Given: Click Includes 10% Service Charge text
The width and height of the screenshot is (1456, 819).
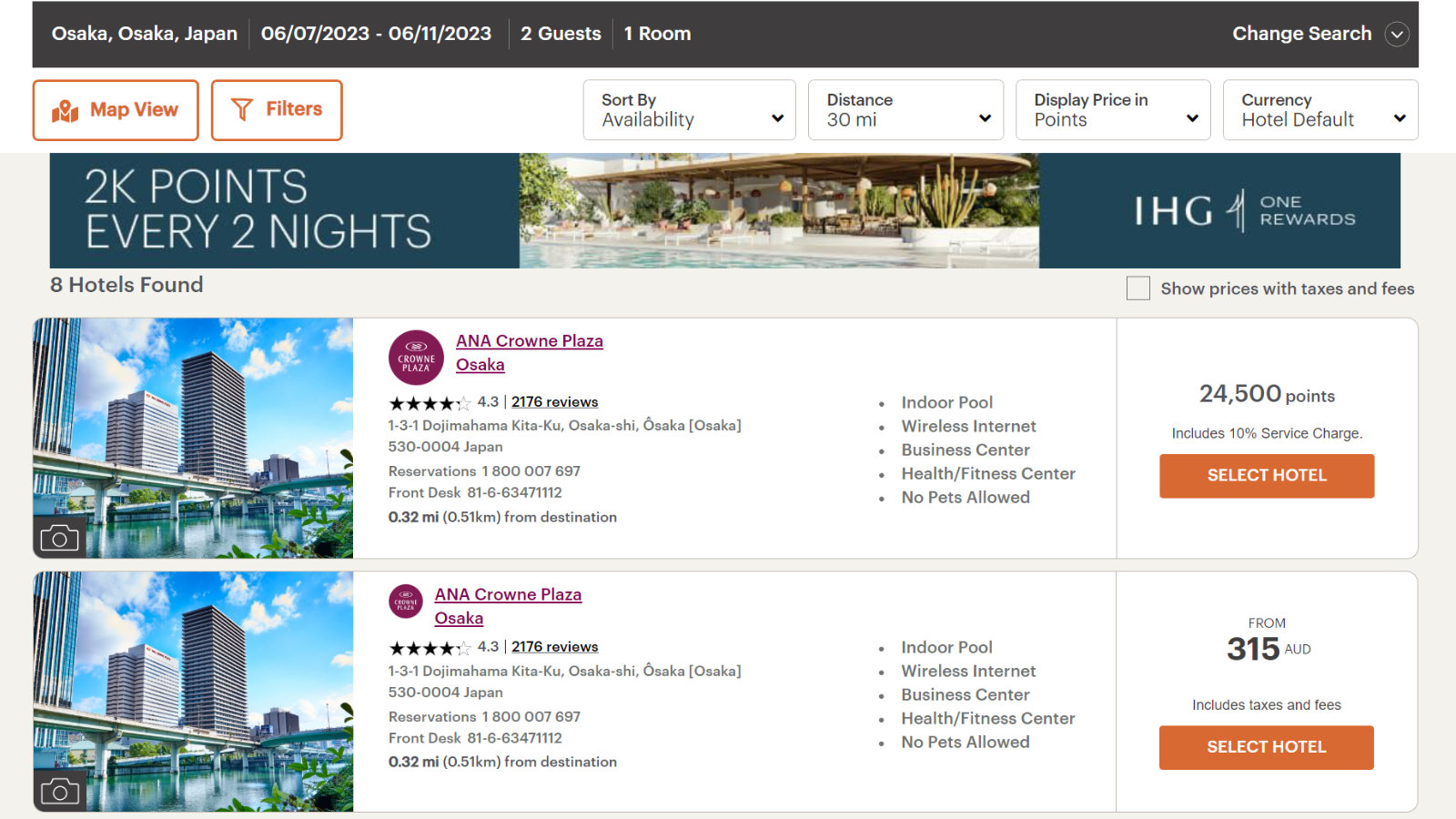Looking at the screenshot, I should click(1267, 433).
